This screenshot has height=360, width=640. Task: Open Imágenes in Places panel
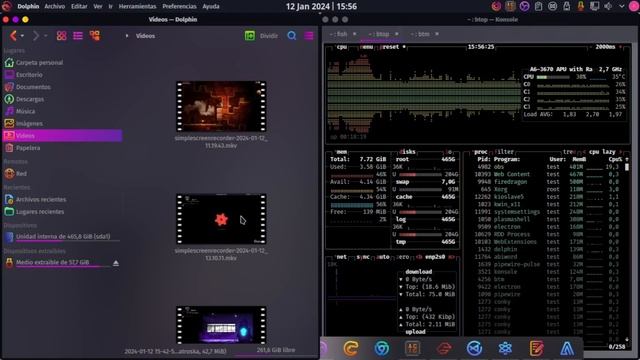coord(62,123)
